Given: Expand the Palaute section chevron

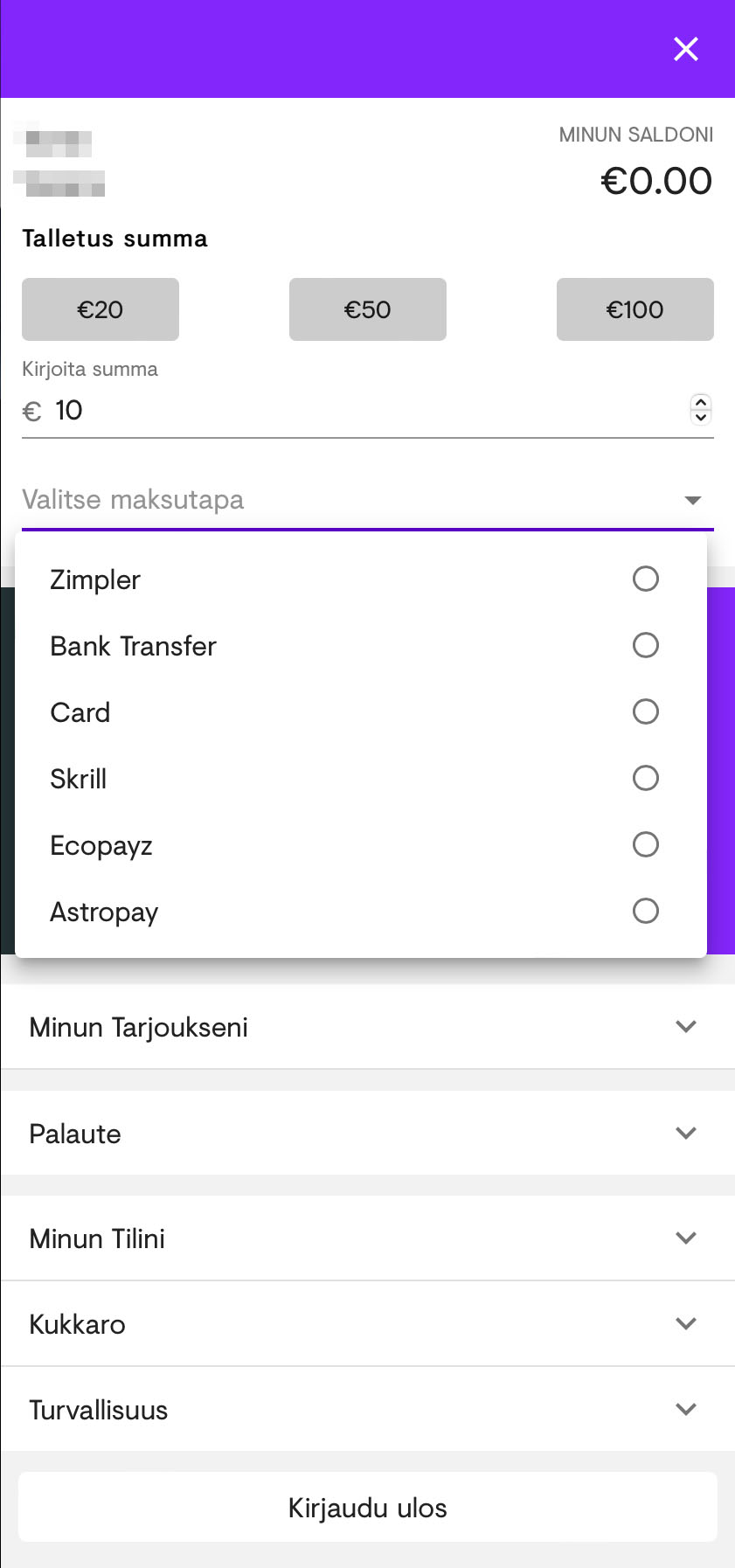Looking at the screenshot, I should (x=686, y=1133).
